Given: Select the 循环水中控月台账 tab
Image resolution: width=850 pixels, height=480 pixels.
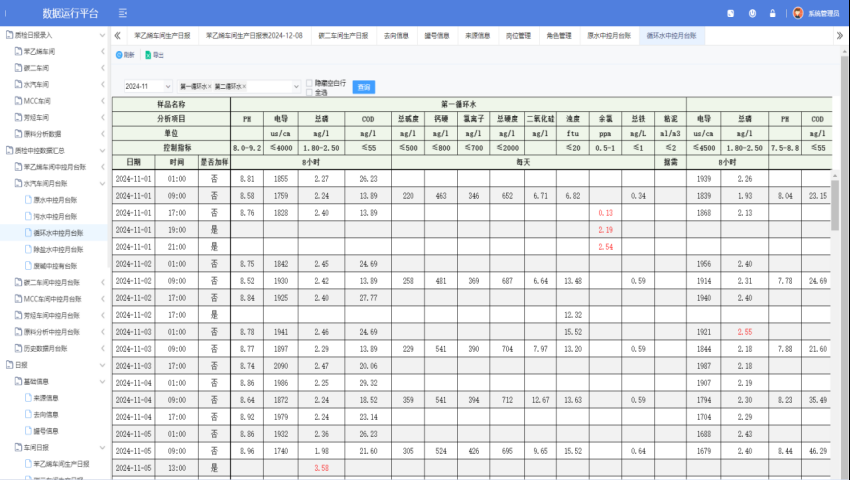Looking at the screenshot, I should pos(672,36).
